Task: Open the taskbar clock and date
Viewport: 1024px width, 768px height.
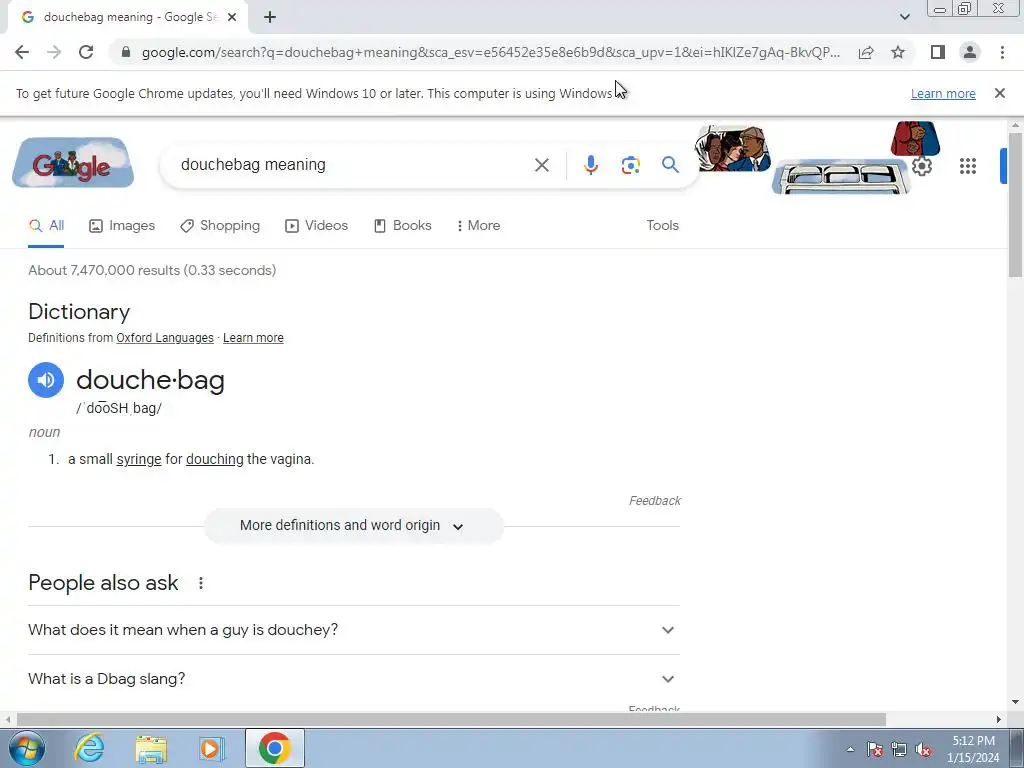Action: click(x=972, y=749)
